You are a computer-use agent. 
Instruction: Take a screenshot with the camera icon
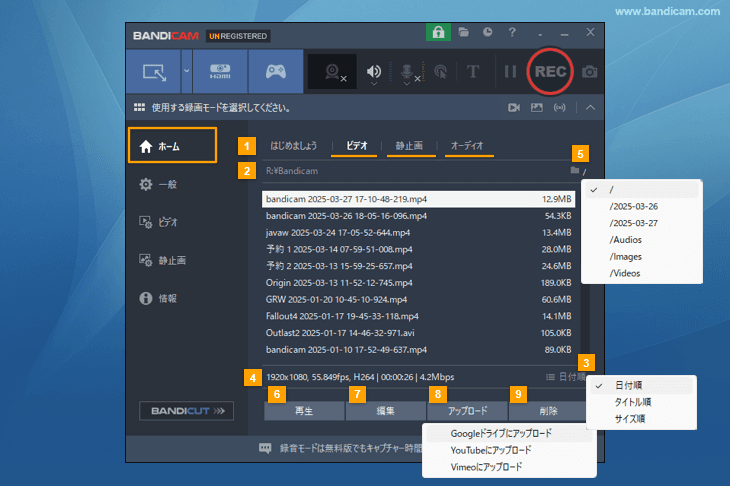click(589, 72)
